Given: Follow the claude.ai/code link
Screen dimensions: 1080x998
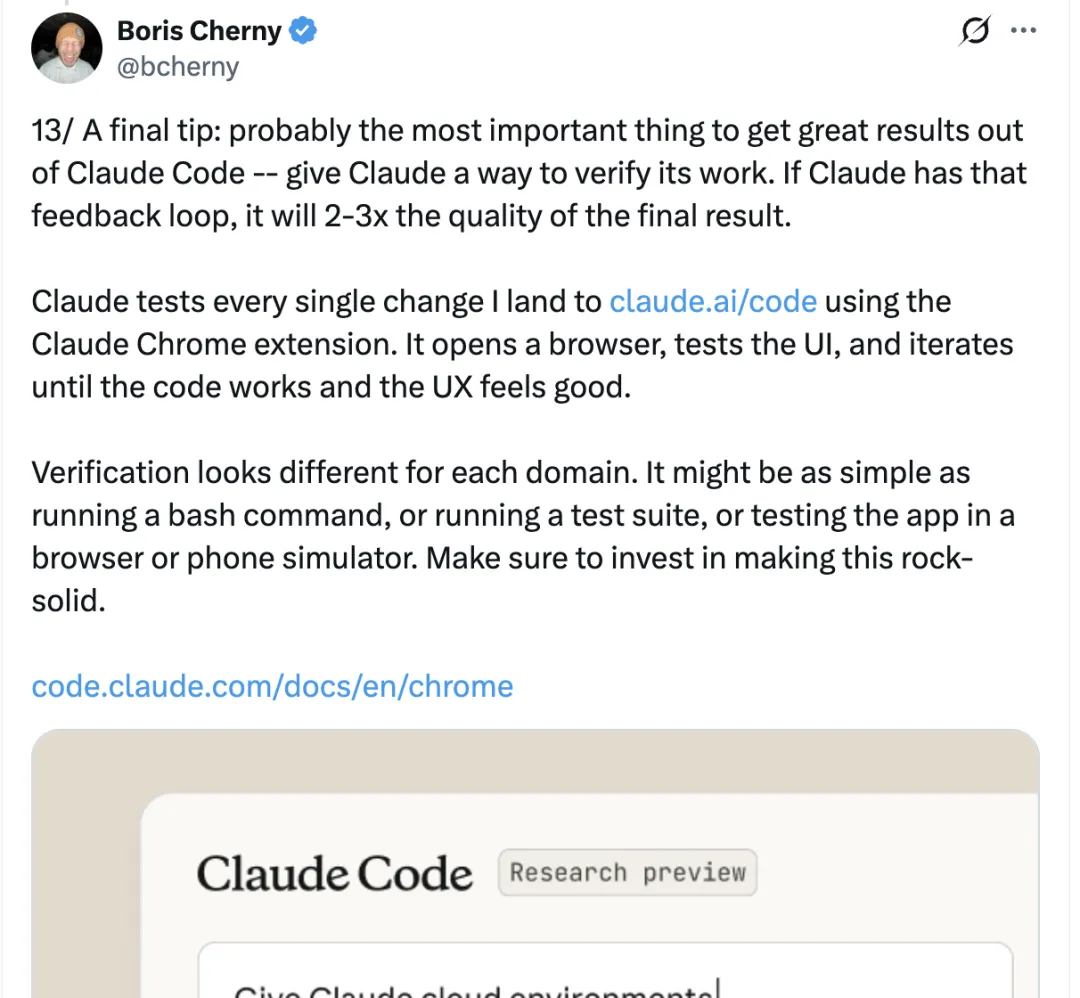Looking at the screenshot, I should point(713,302).
